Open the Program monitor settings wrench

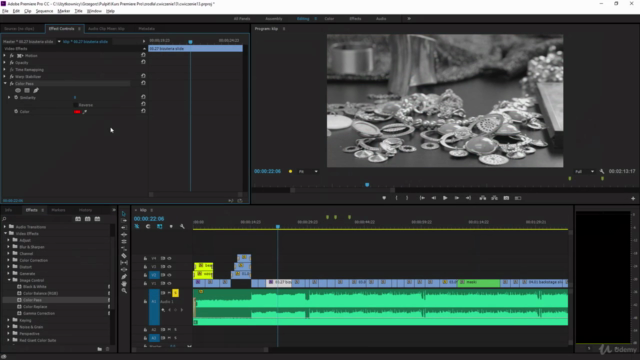tap(602, 171)
